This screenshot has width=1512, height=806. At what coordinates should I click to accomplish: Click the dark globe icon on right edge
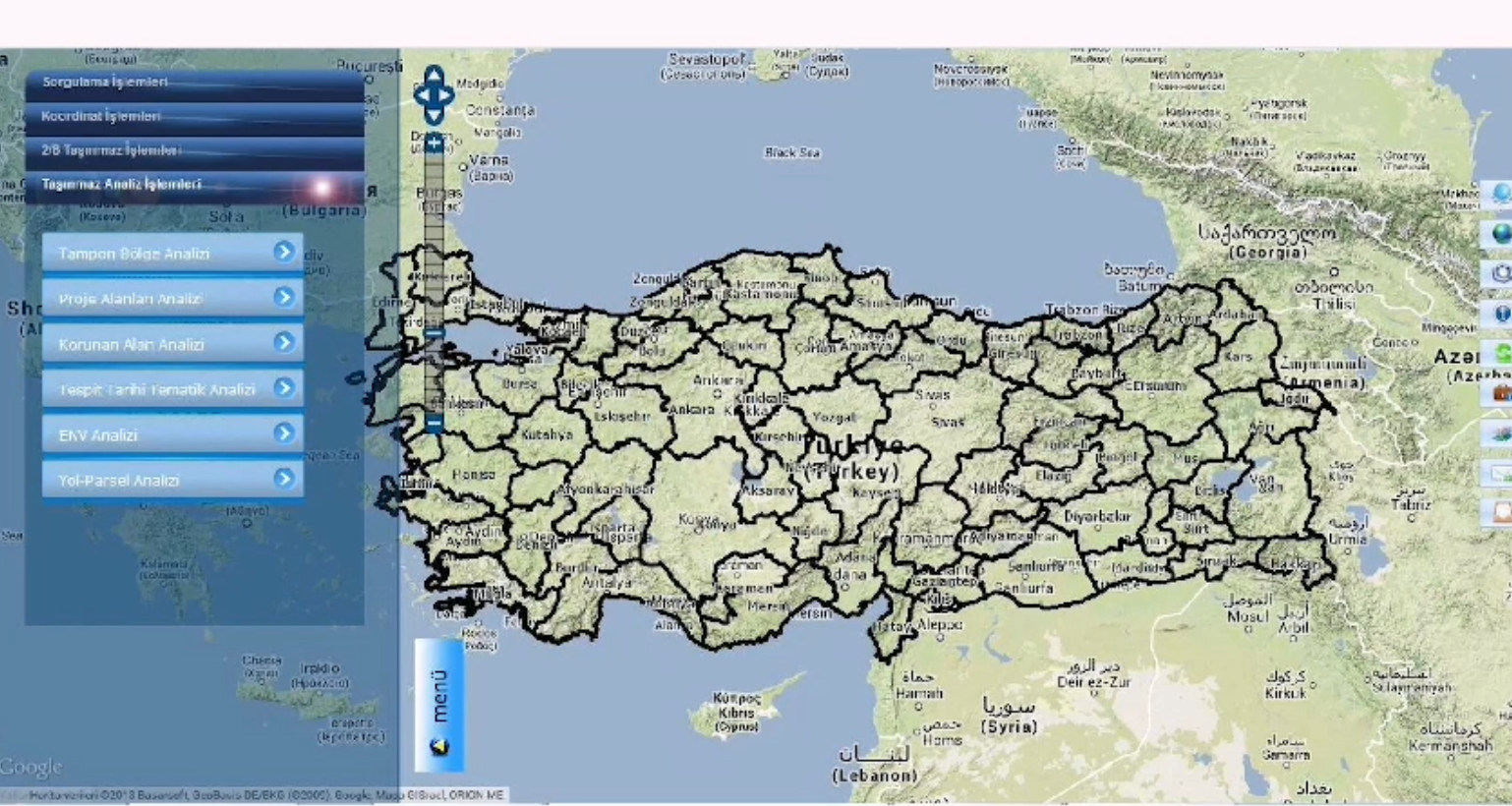[x=1500, y=234]
